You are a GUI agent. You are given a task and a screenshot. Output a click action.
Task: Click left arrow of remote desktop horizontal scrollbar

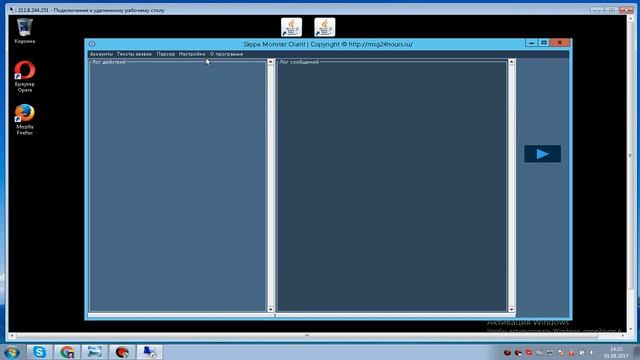(12, 336)
